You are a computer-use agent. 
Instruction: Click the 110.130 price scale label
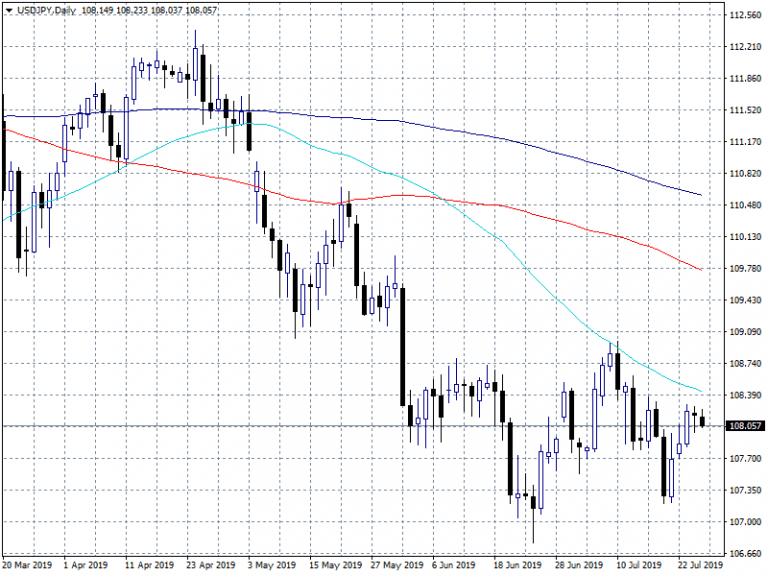(x=746, y=237)
